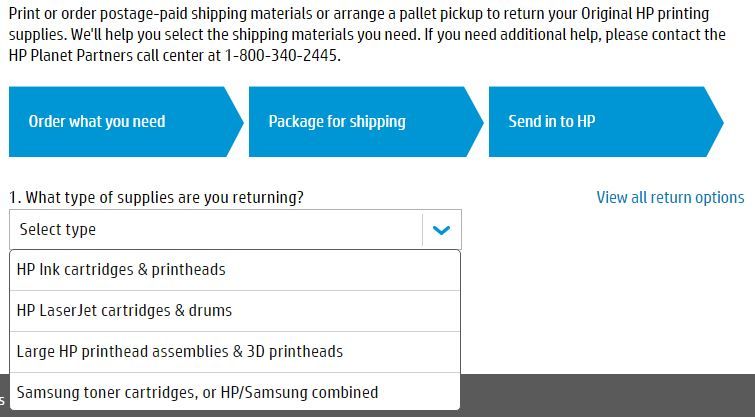Click the blue chevron arrow on the type selector
The height and width of the screenshot is (417, 755).
click(x=441, y=230)
